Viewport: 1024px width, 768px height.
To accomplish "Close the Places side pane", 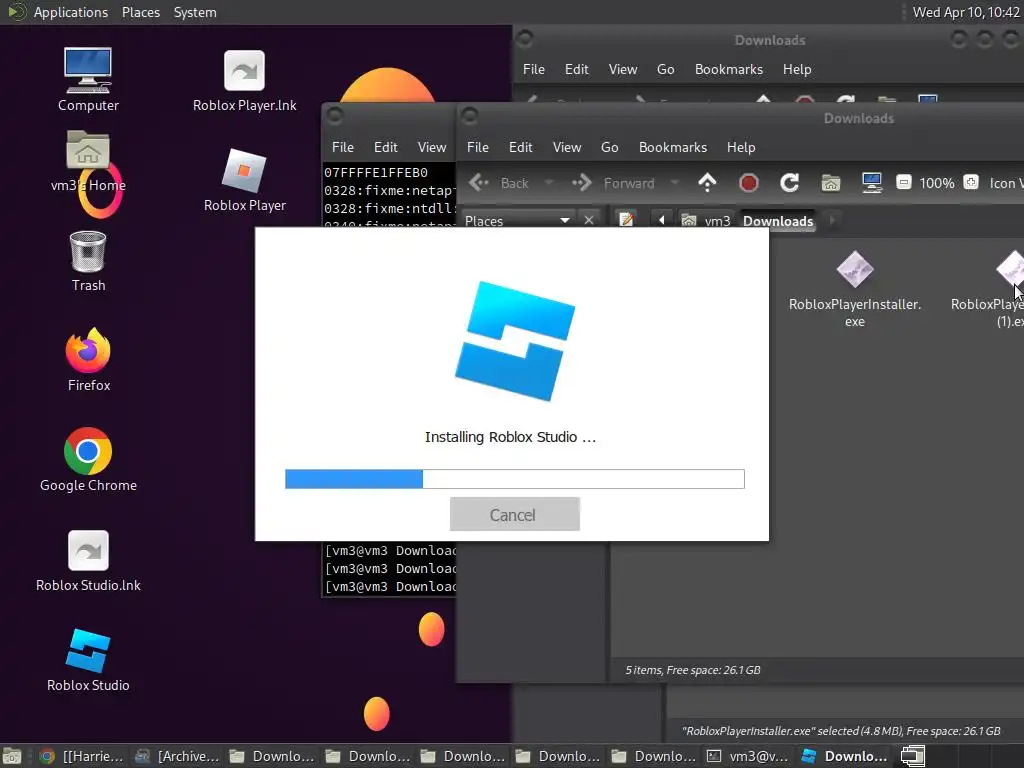I will click(589, 220).
